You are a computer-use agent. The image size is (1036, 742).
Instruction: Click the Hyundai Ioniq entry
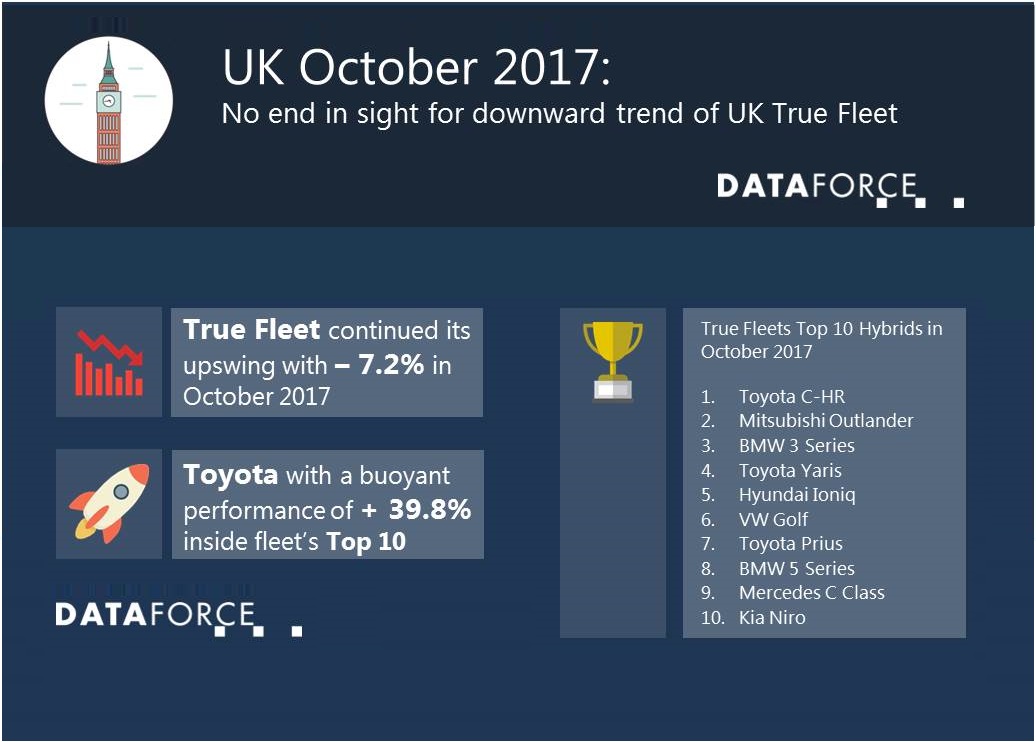click(797, 495)
